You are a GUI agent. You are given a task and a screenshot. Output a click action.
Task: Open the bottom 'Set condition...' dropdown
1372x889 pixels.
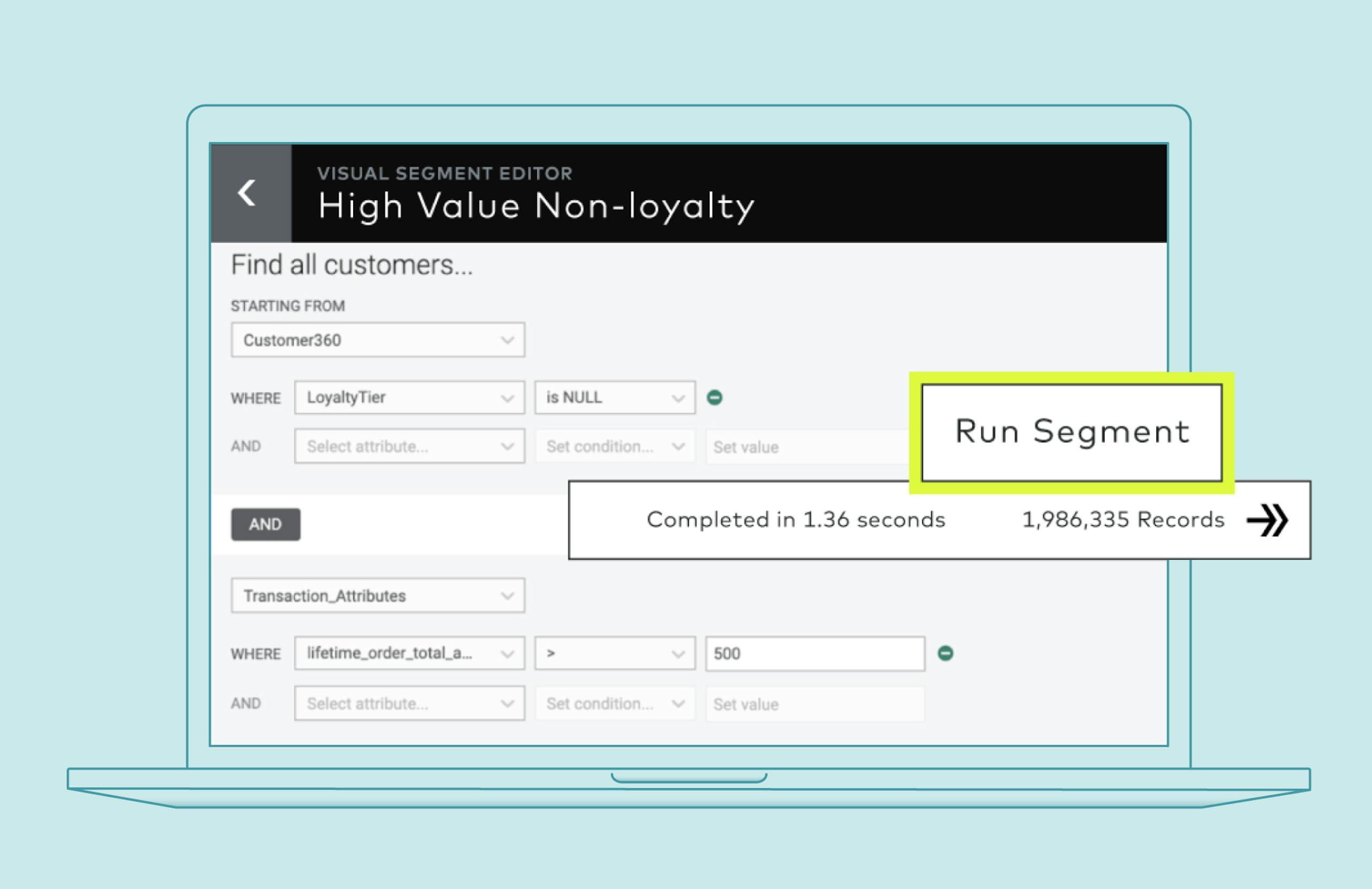(x=614, y=703)
